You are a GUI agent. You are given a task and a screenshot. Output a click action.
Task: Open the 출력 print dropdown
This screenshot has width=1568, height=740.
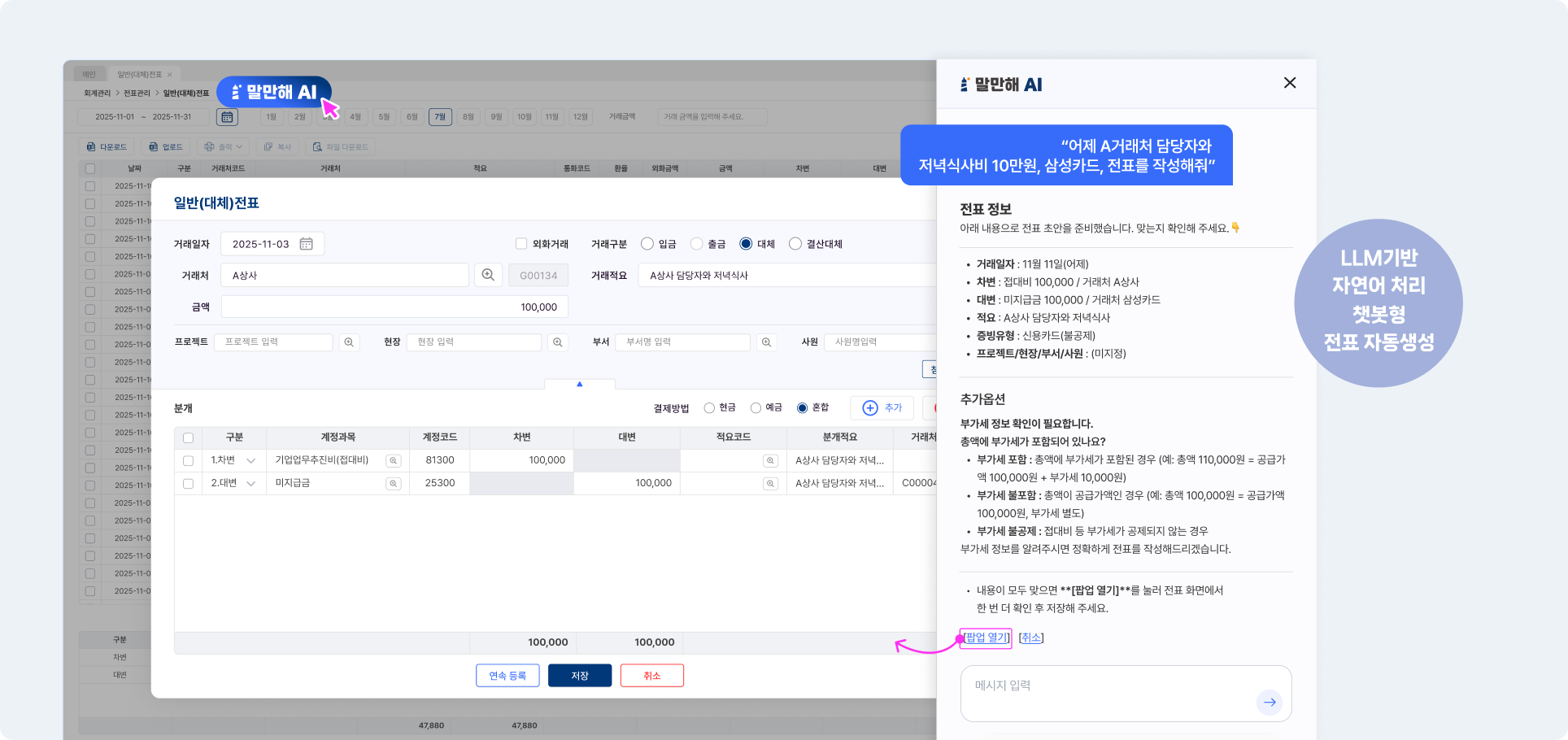(x=224, y=147)
